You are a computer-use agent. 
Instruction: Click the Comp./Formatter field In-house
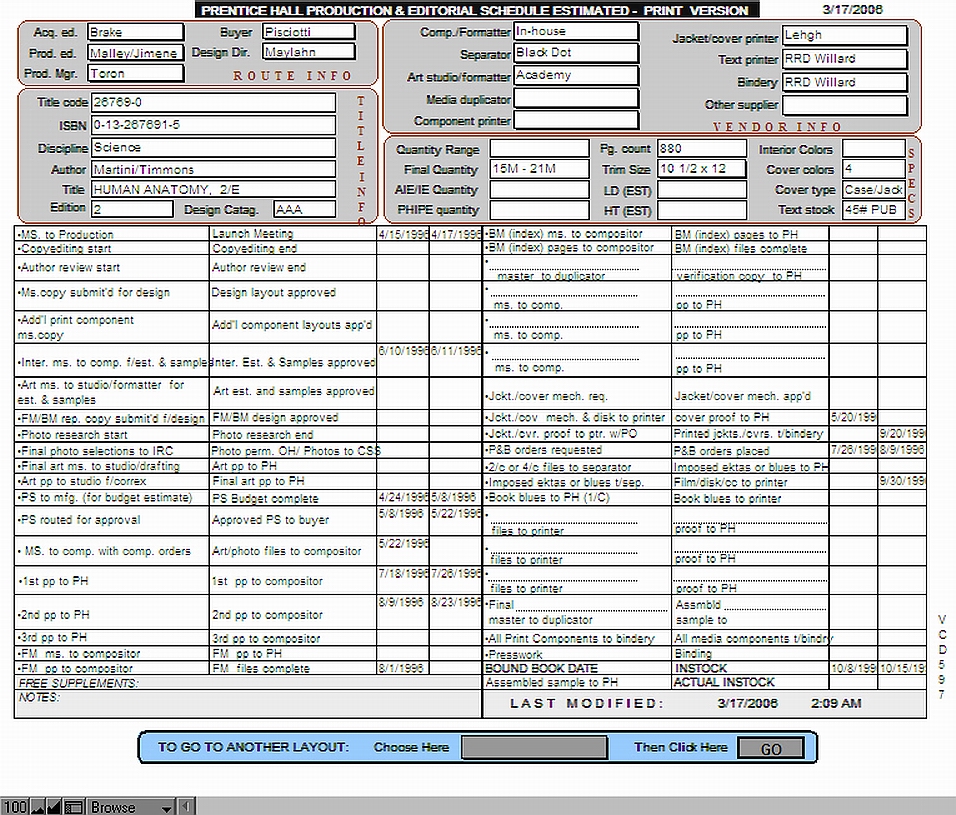[576, 31]
